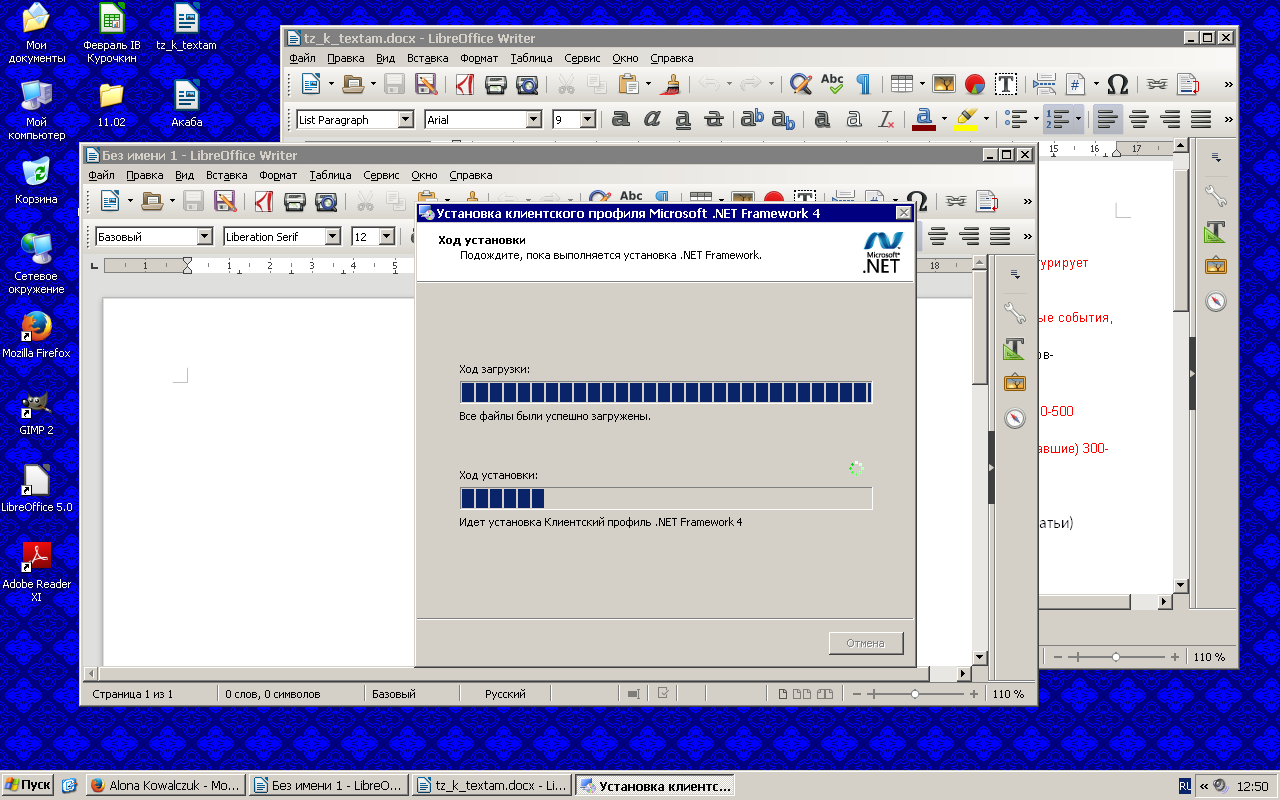The height and width of the screenshot is (800, 1280).
Task: Open Базовый paragraph style dropdown
Action: 205,236
